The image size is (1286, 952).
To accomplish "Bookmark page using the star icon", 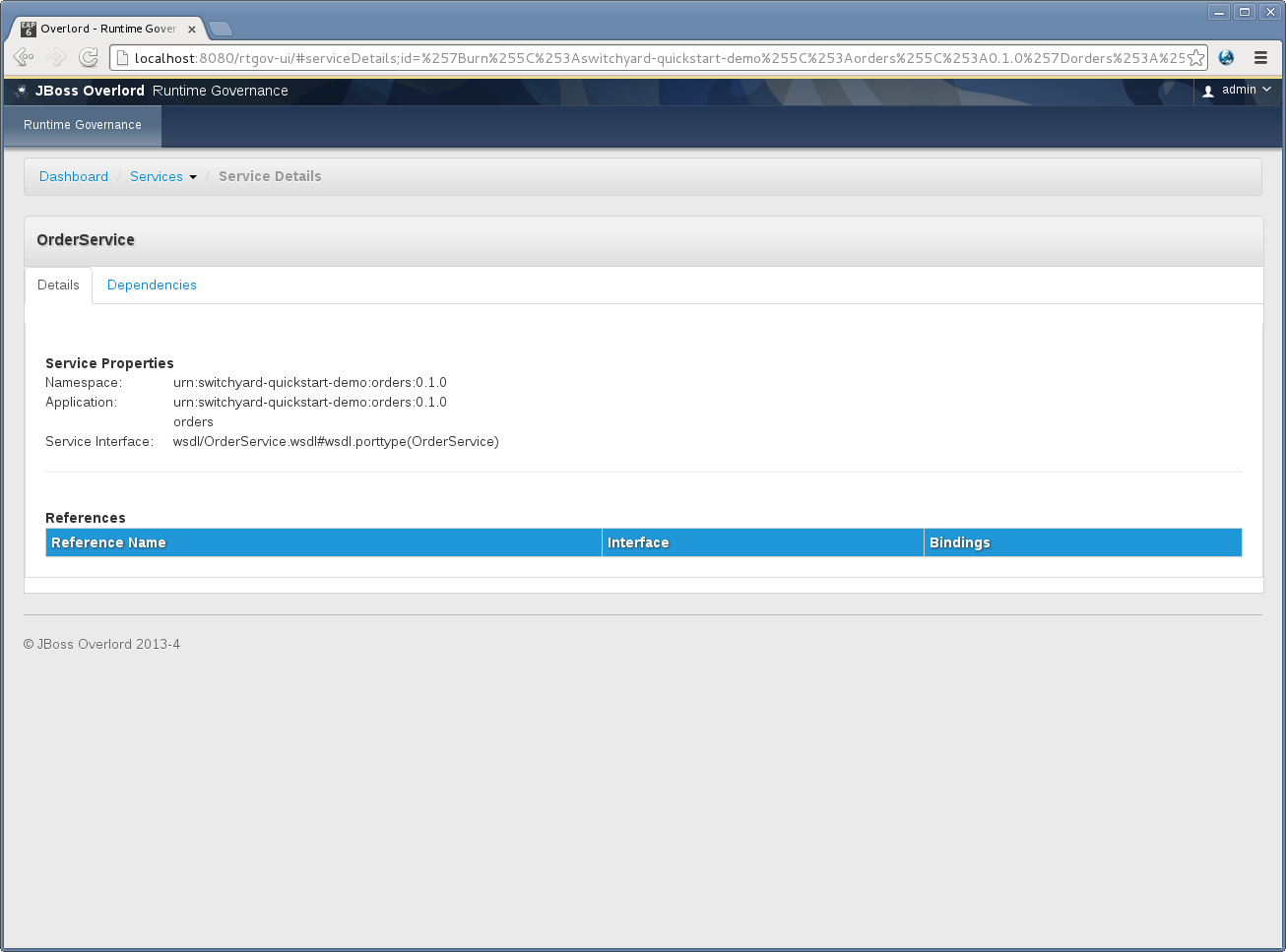I will 1195,58.
